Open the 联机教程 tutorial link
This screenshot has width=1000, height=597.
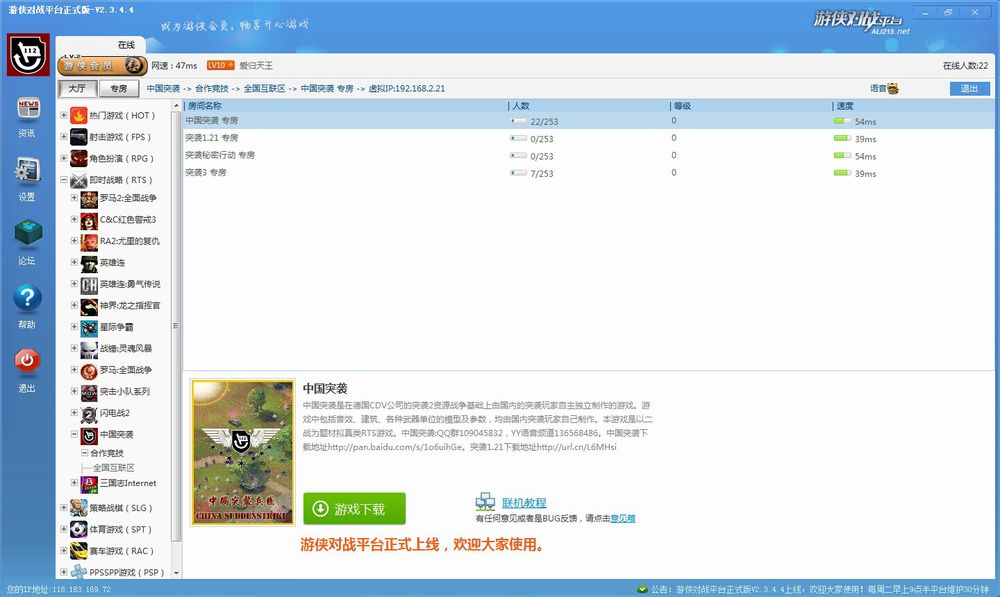pyautogui.click(x=524, y=503)
